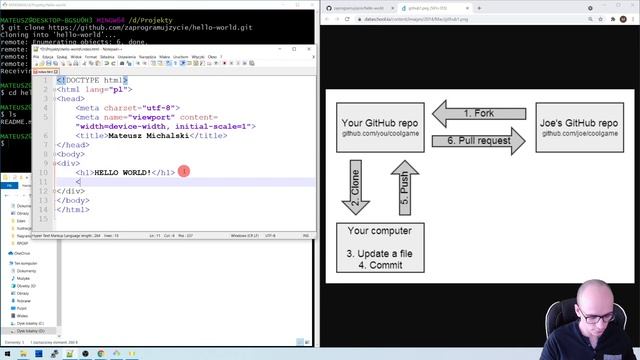This screenshot has width=640, height=360.
Task: Click line number 15 in the editor margin
Action: point(44,219)
